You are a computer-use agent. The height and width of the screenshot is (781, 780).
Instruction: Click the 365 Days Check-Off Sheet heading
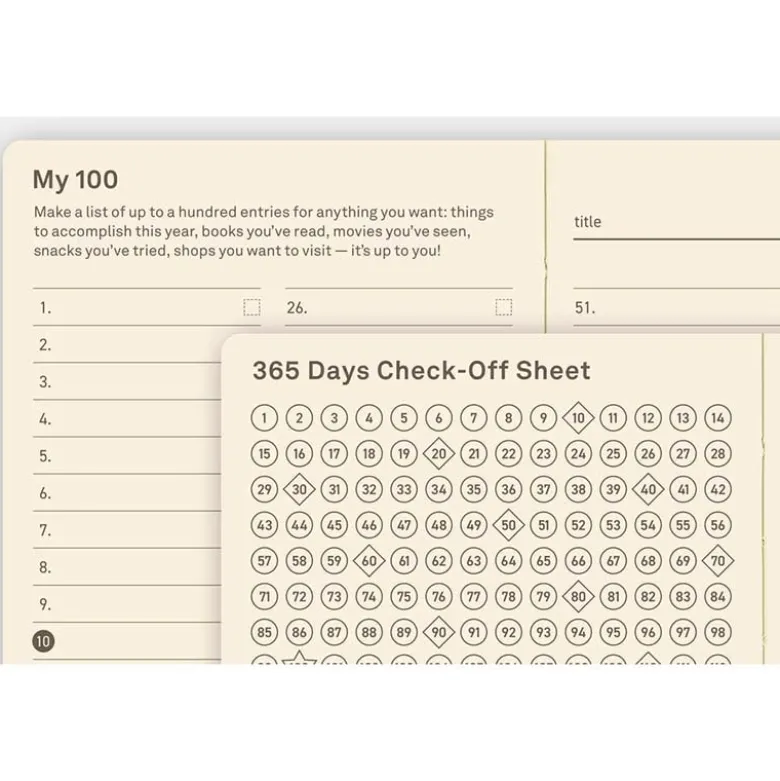pos(421,371)
